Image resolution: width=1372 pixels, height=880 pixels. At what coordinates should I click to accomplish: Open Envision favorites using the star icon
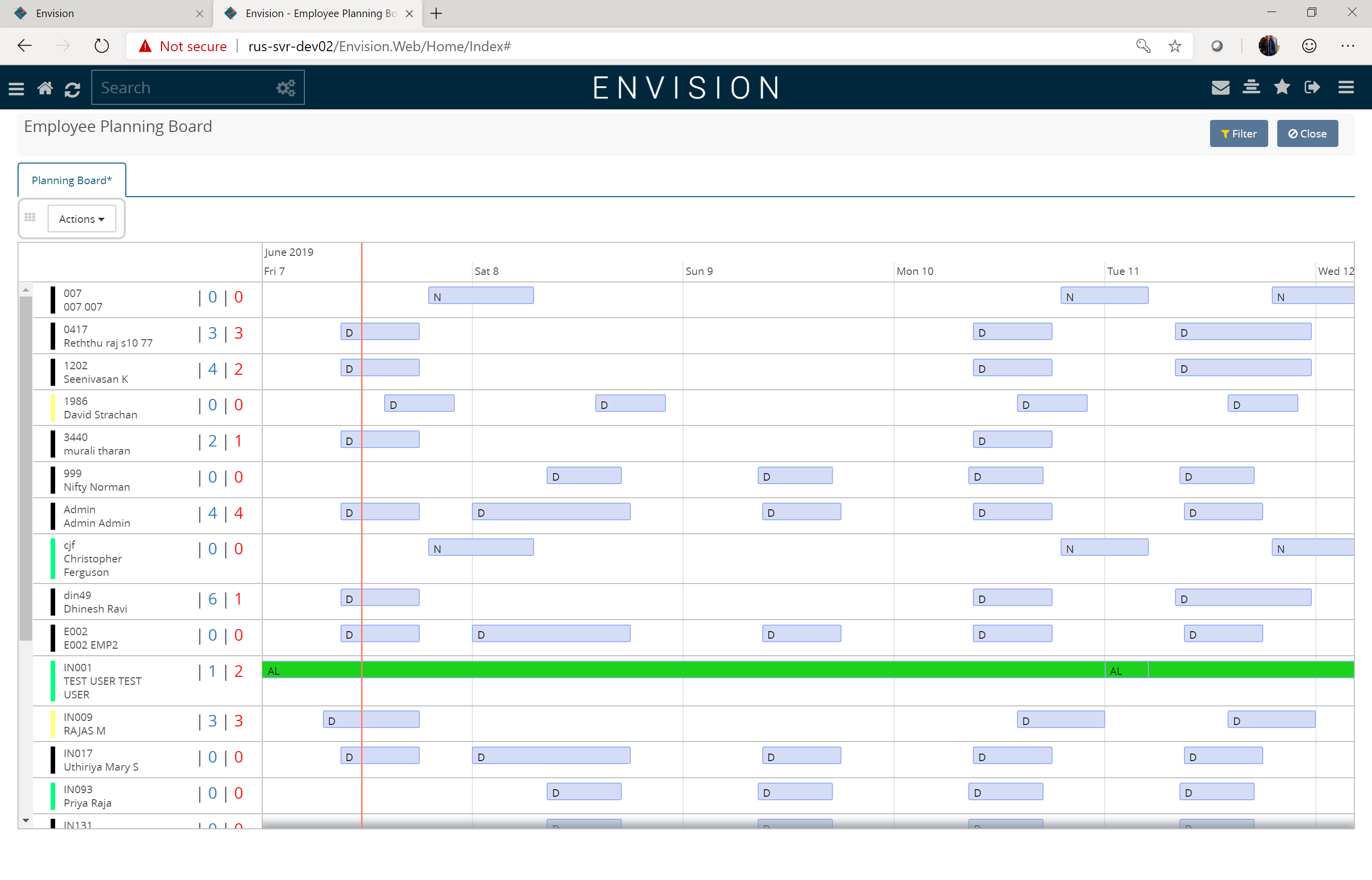(x=1282, y=87)
